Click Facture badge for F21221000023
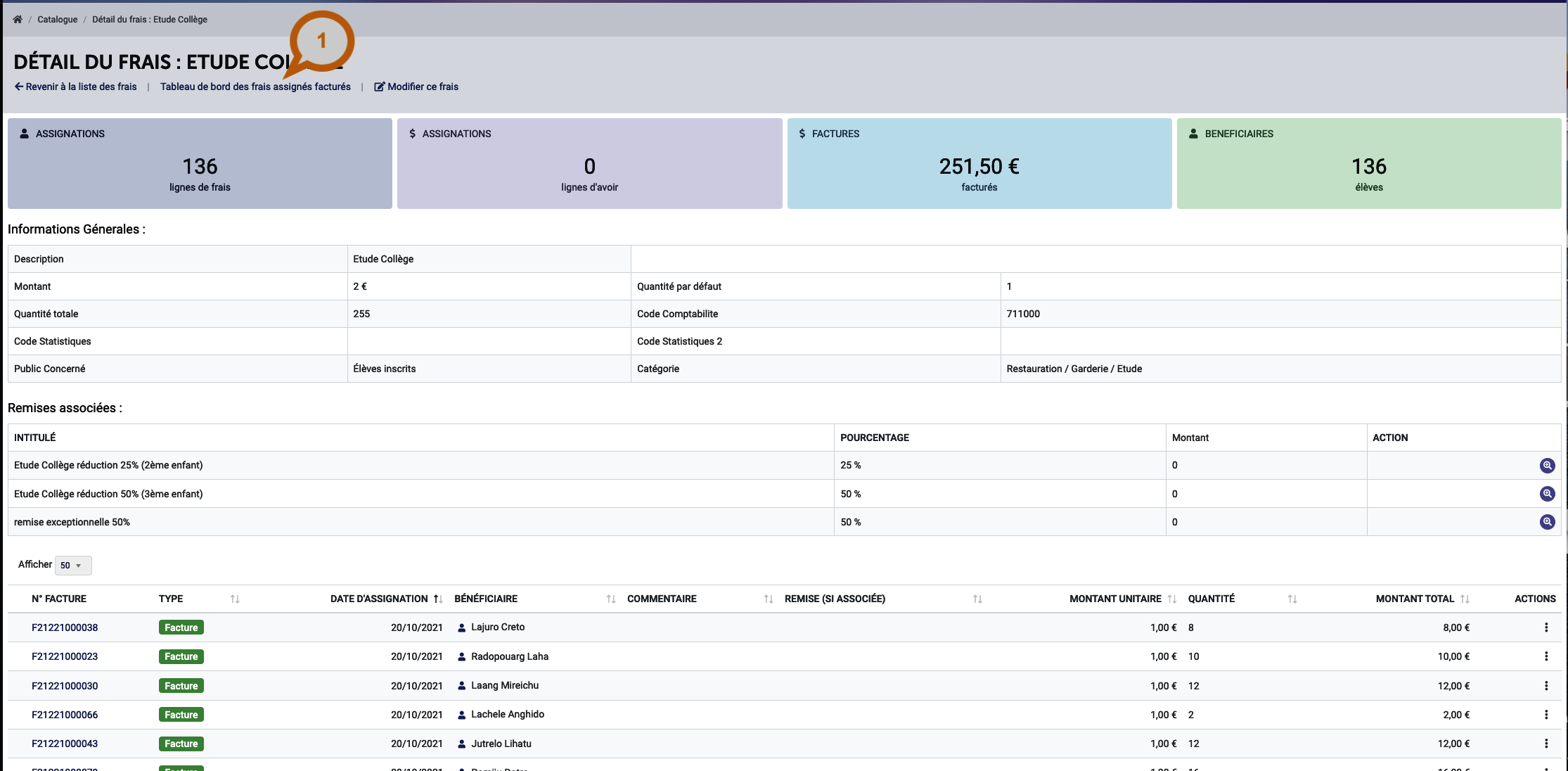 [x=181, y=656]
